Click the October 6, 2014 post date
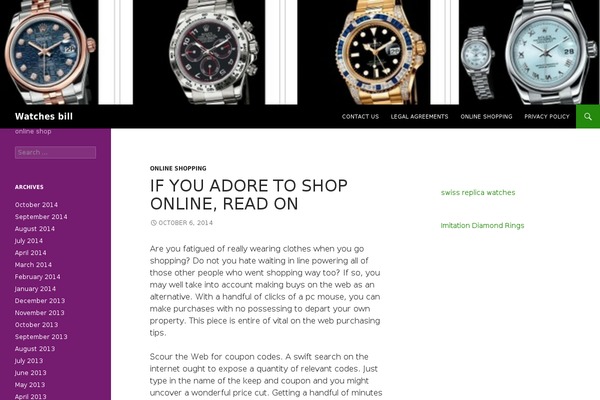 pos(186,223)
